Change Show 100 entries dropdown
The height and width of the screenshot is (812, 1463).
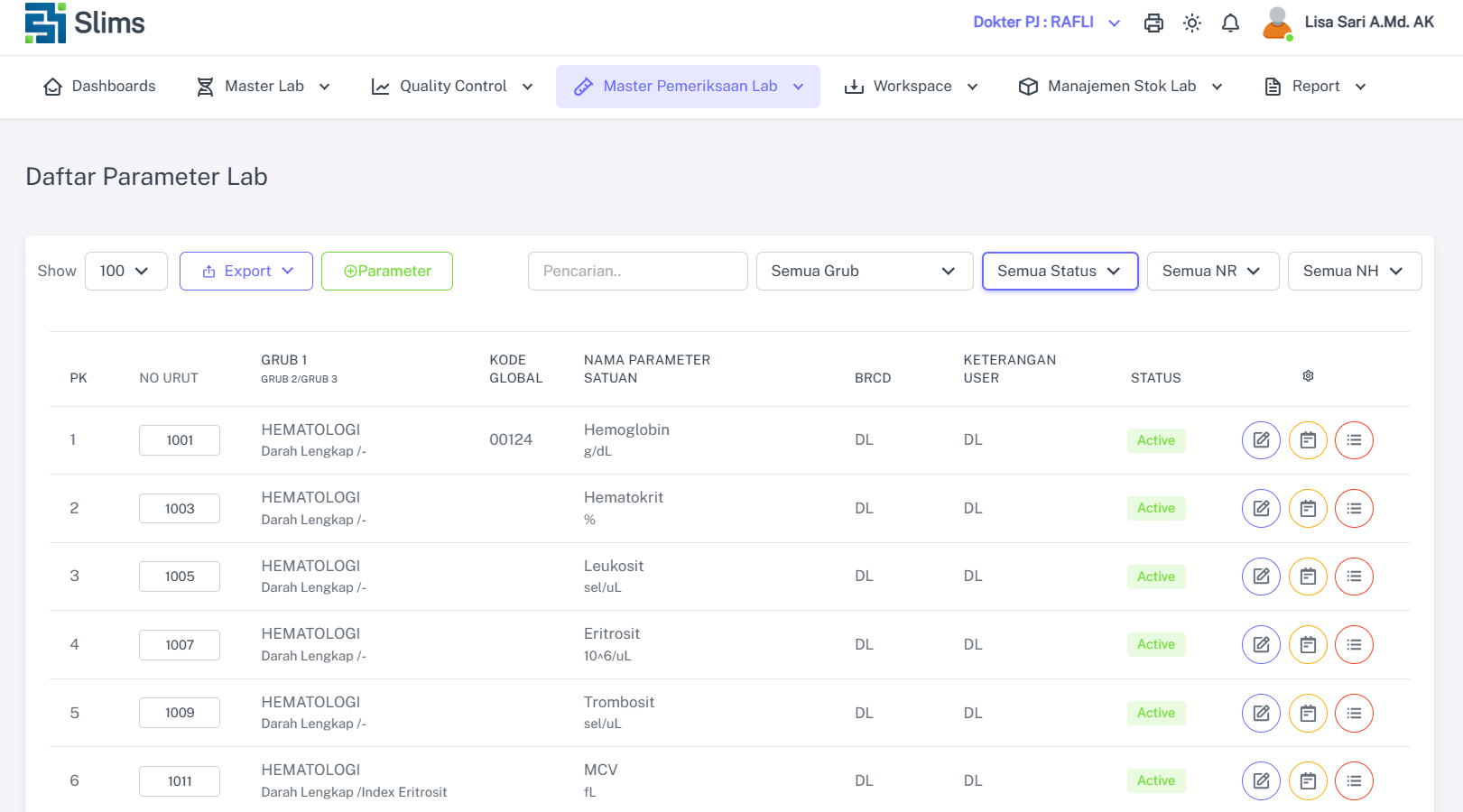tap(125, 272)
